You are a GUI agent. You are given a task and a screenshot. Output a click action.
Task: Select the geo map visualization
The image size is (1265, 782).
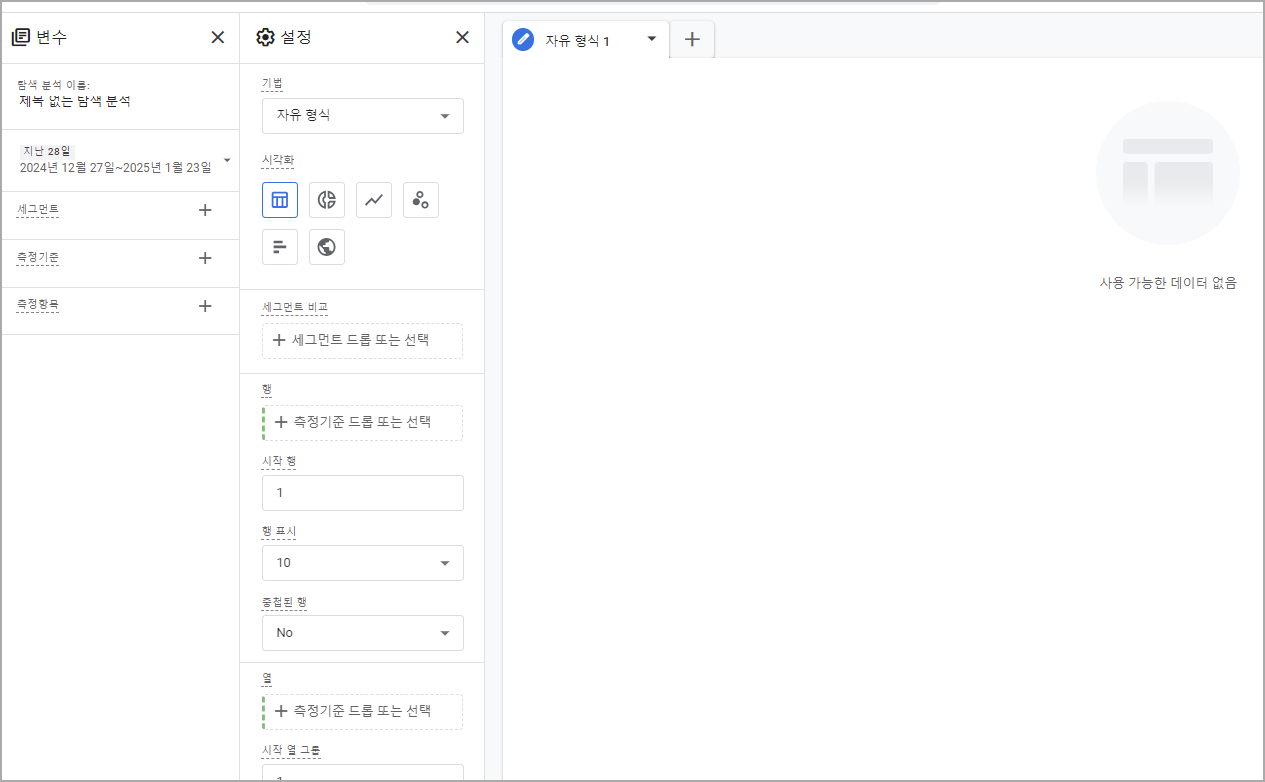(x=326, y=246)
